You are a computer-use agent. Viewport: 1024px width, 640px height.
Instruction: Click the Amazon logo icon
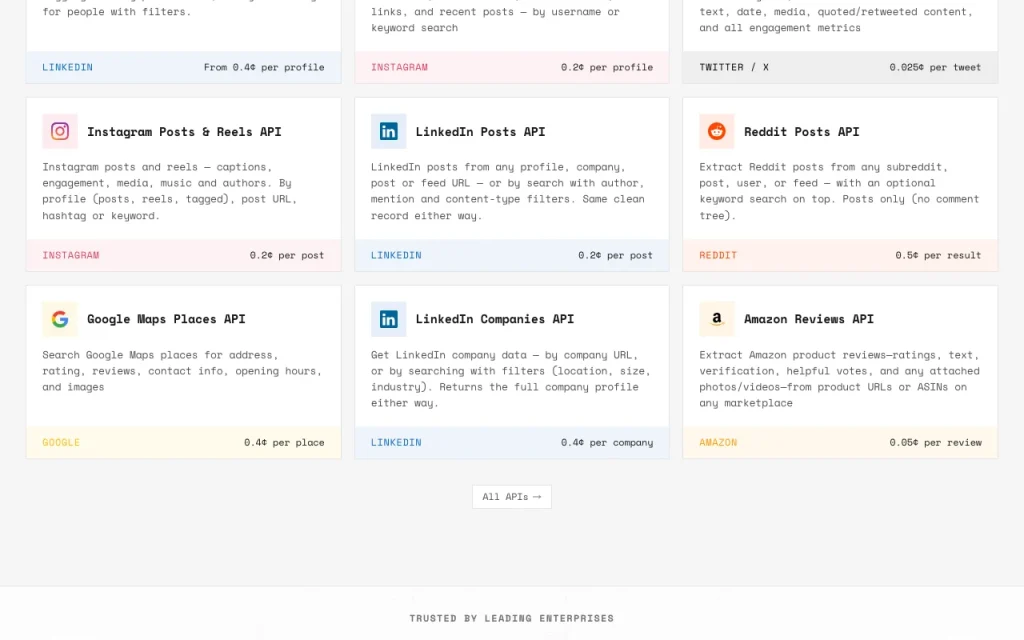pos(717,319)
